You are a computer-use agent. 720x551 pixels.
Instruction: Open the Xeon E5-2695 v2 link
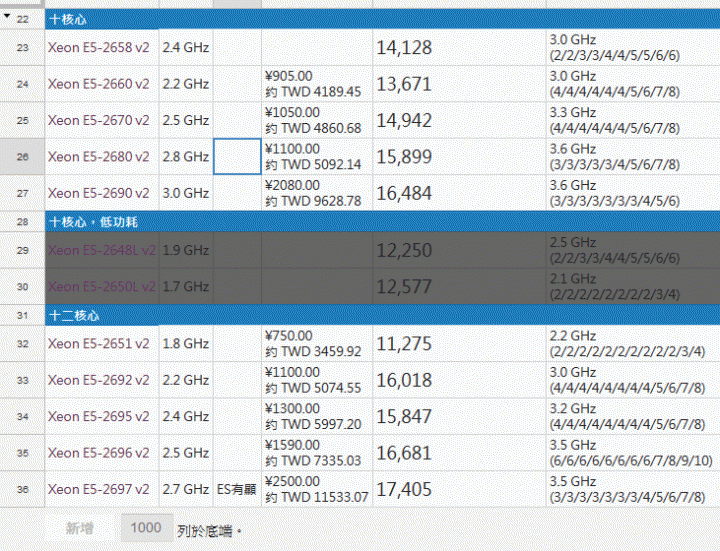99,416
